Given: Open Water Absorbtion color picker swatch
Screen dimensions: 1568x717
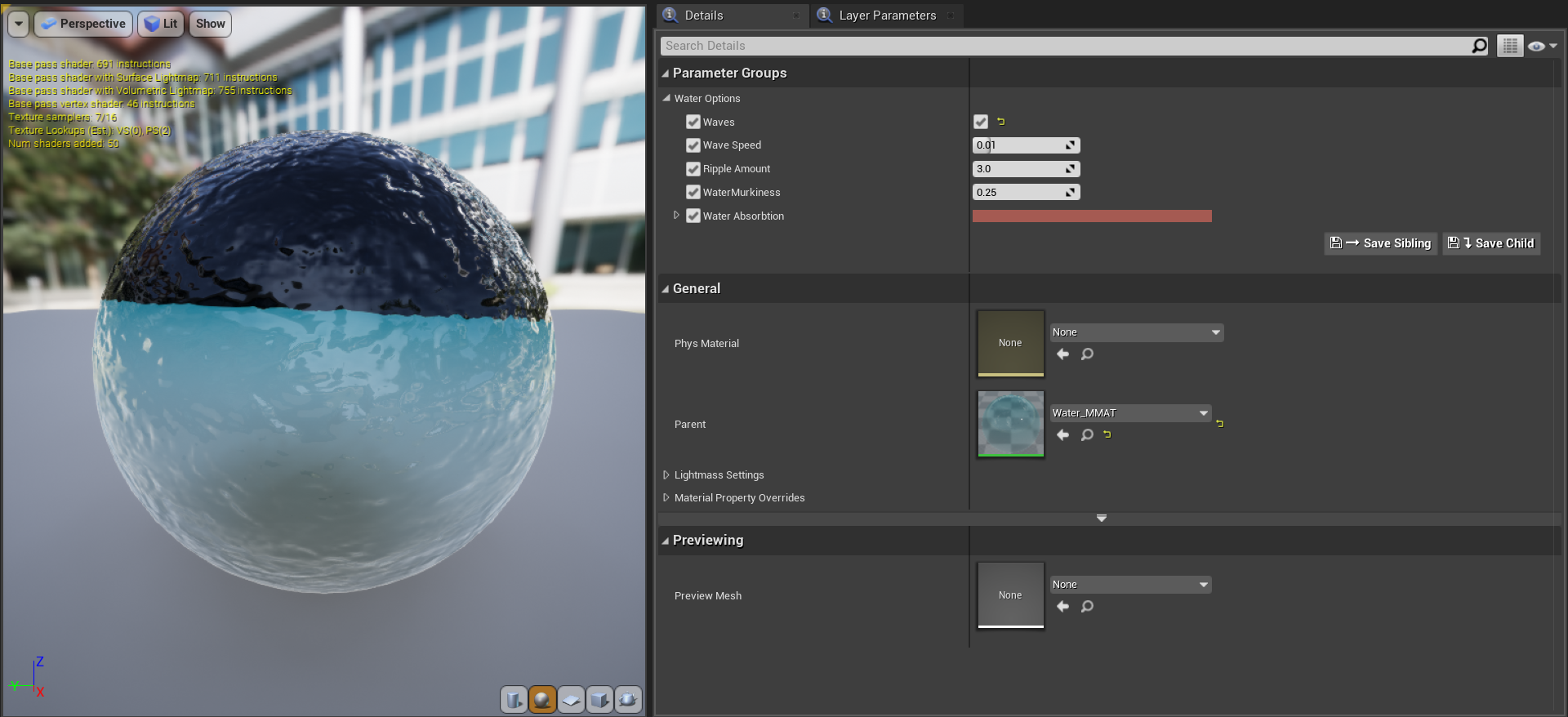Looking at the screenshot, I should pos(1092,216).
